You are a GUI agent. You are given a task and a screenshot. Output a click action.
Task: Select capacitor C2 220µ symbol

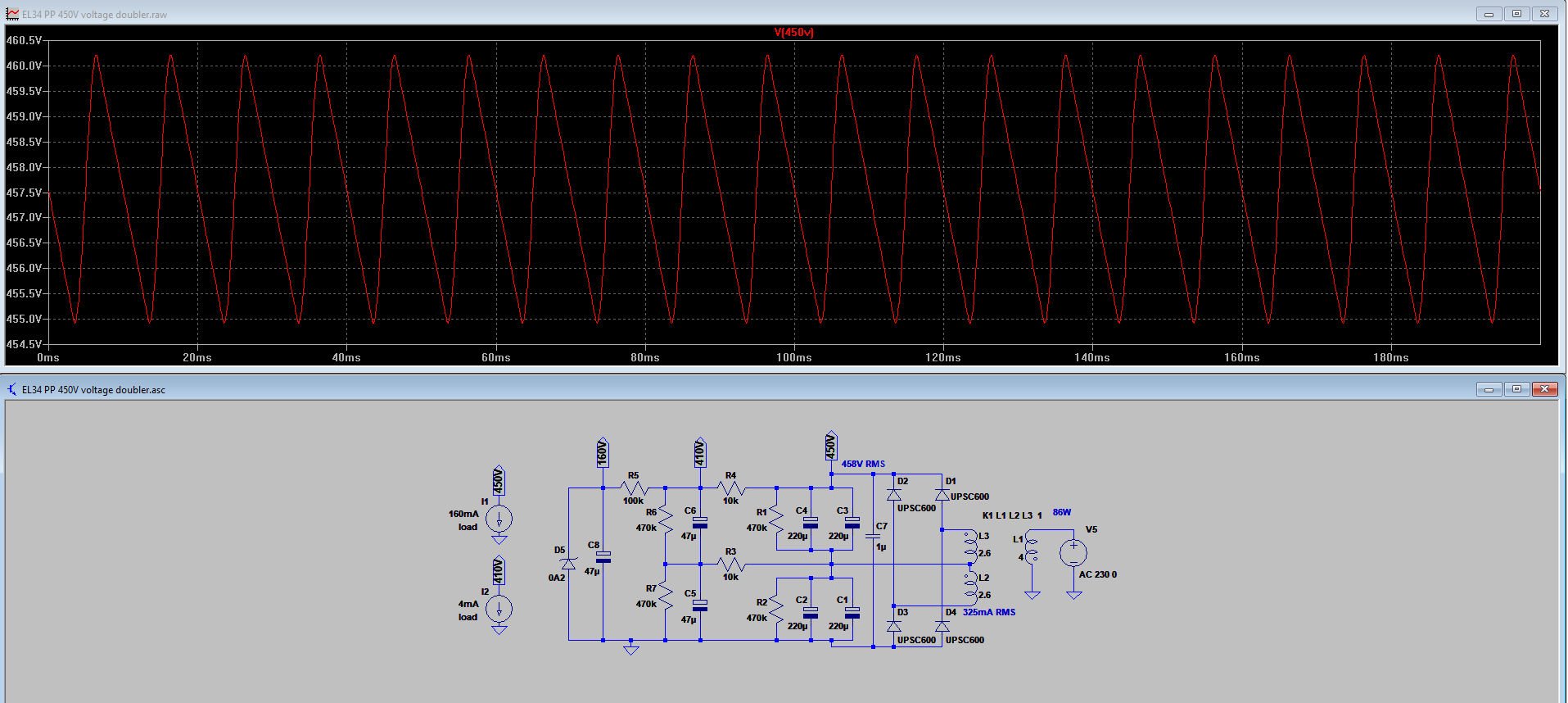(811, 613)
